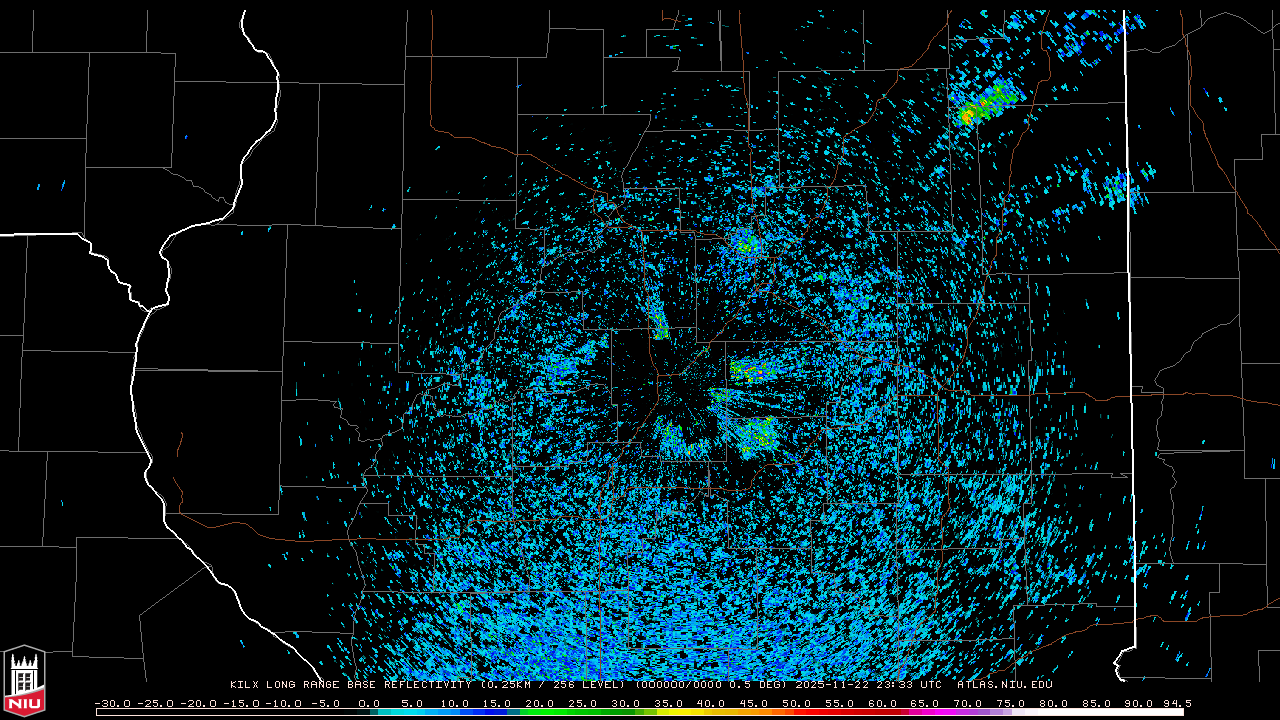This screenshot has height=720, width=1280.
Task: Click the 75.0 label on the color scale
Action: pos(1010,703)
